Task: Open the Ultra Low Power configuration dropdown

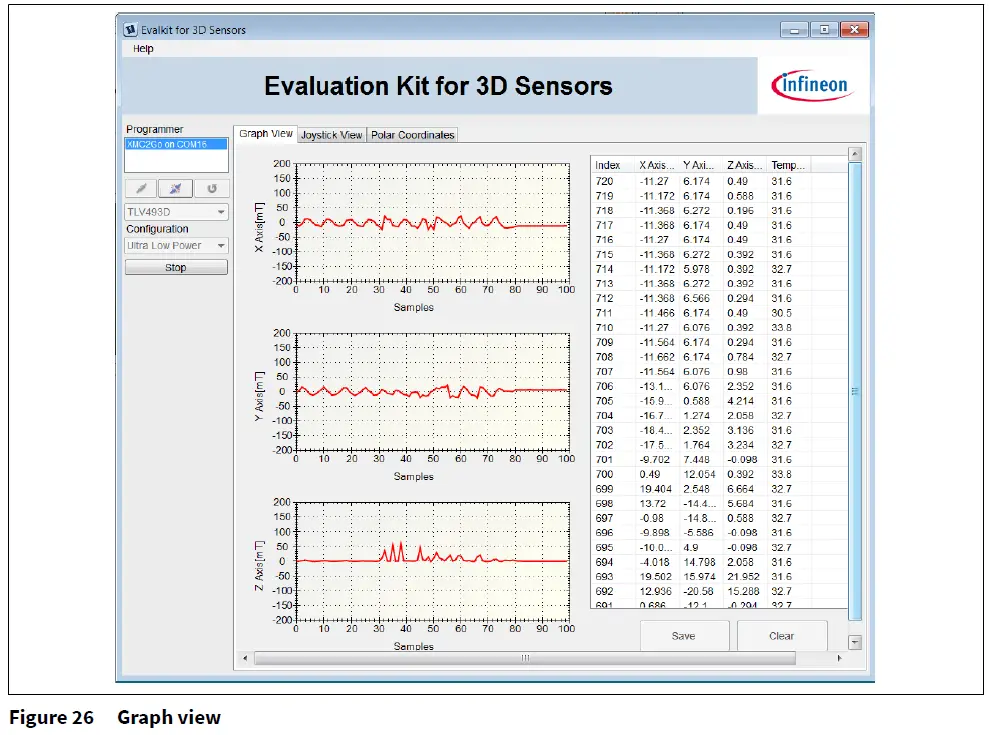Action: tap(176, 245)
